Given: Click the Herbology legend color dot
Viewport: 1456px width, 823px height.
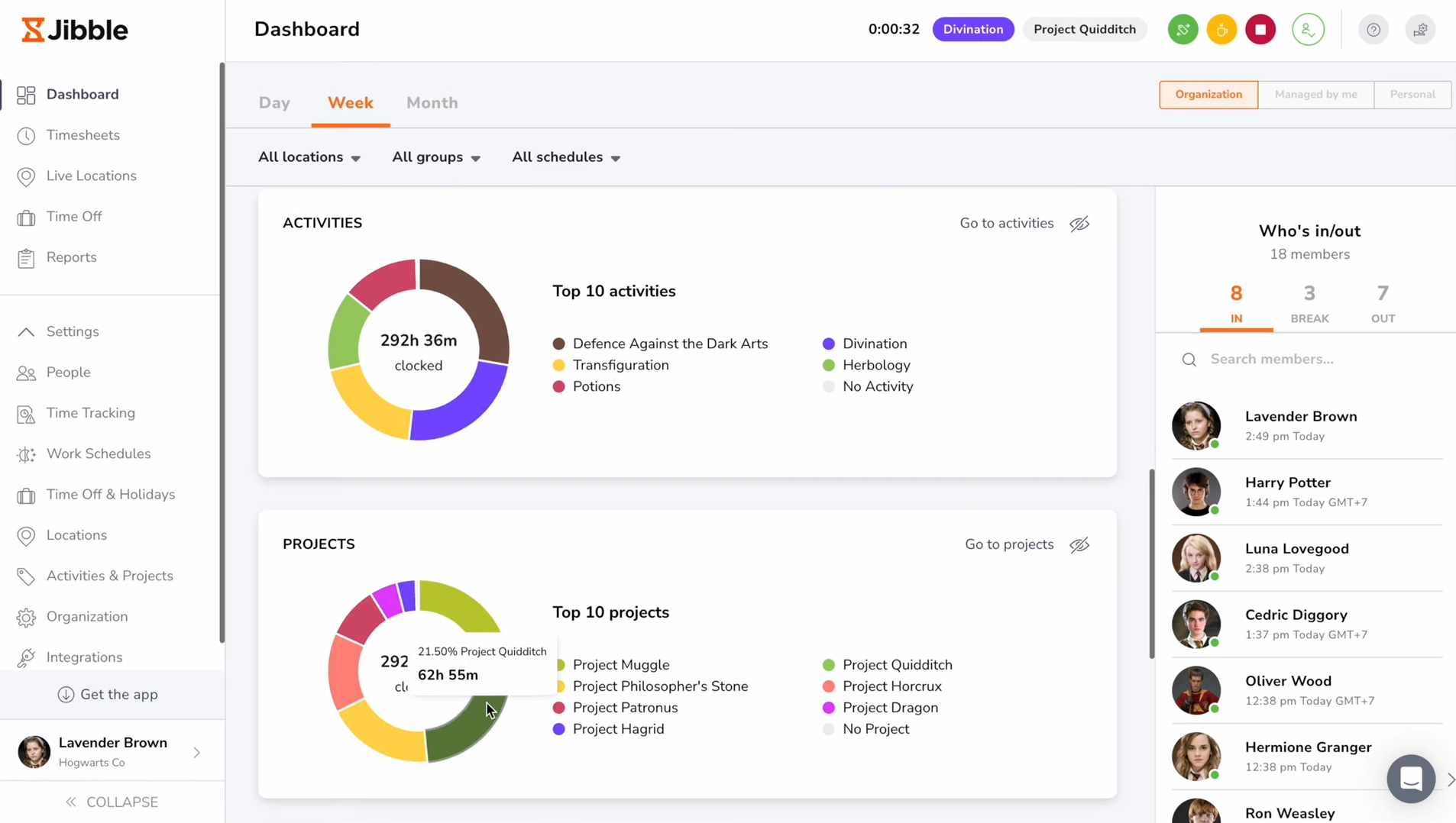Looking at the screenshot, I should 828,366.
